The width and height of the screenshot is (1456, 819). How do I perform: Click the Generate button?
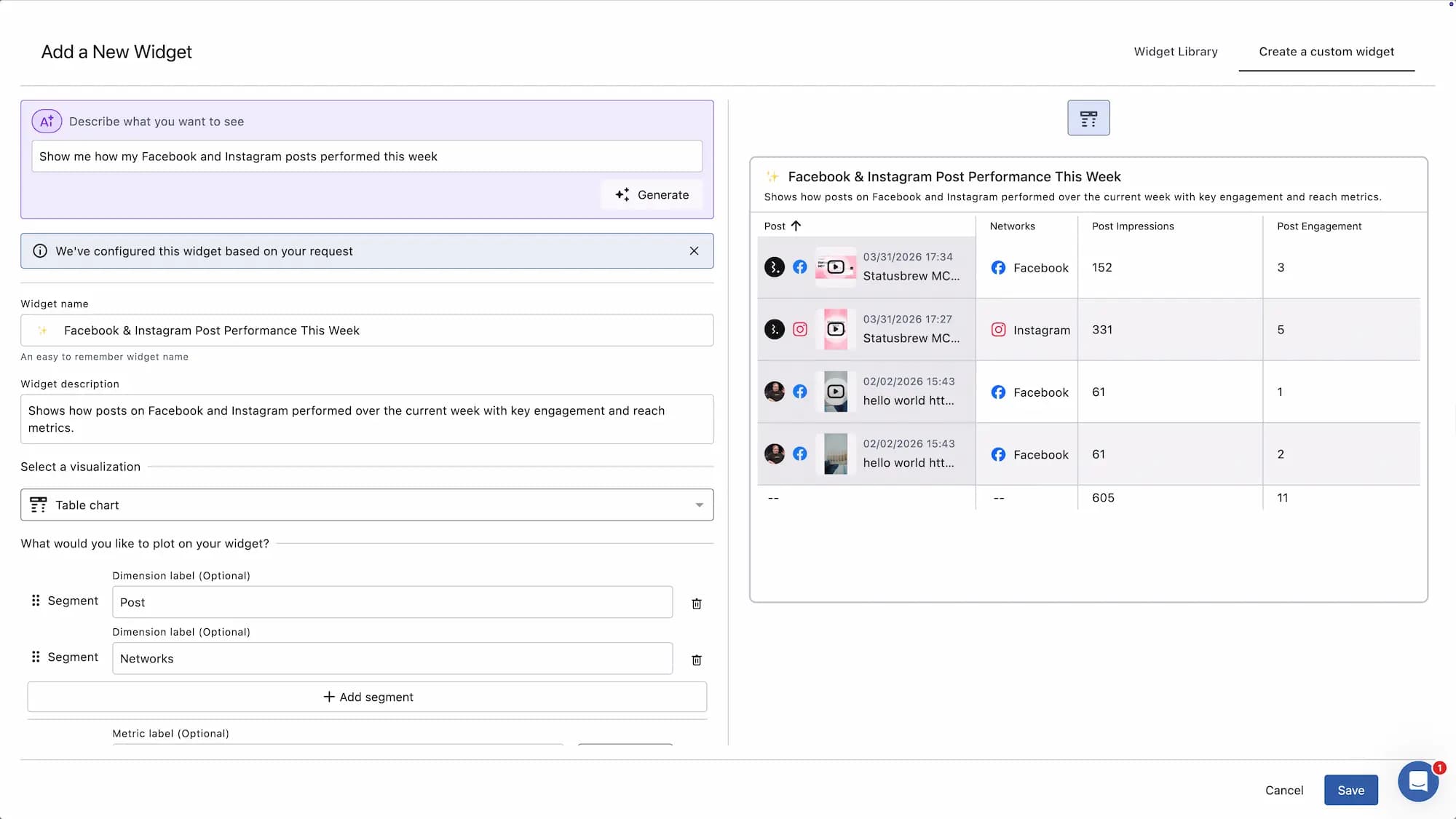pyautogui.click(x=651, y=194)
